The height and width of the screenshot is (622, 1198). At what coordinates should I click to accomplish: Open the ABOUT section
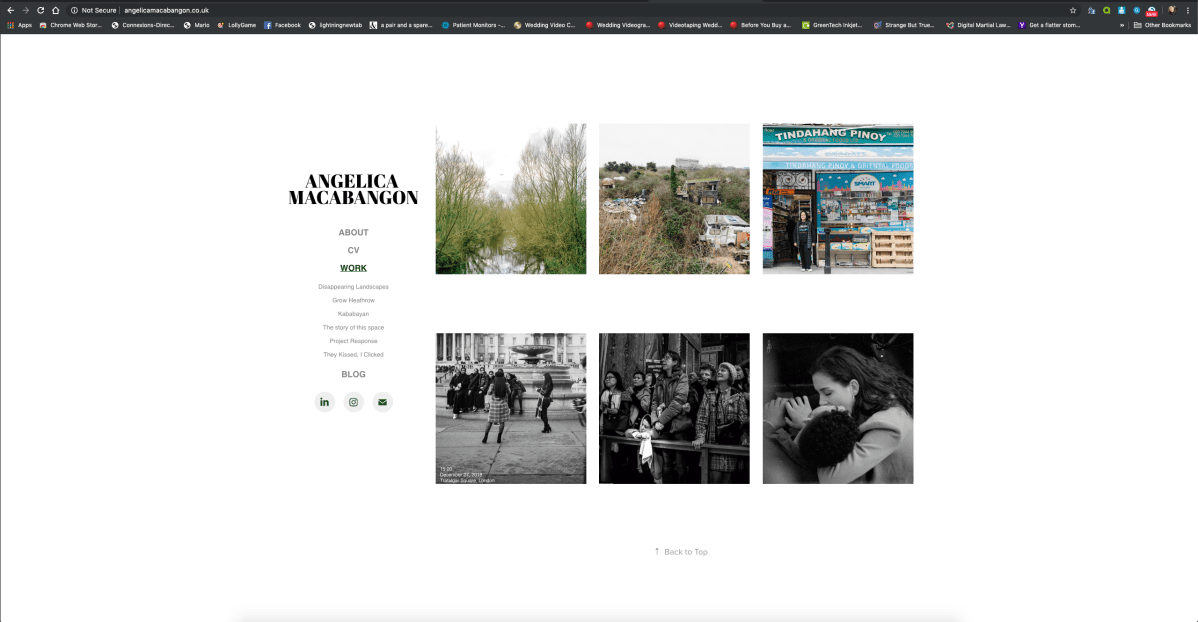point(353,231)
